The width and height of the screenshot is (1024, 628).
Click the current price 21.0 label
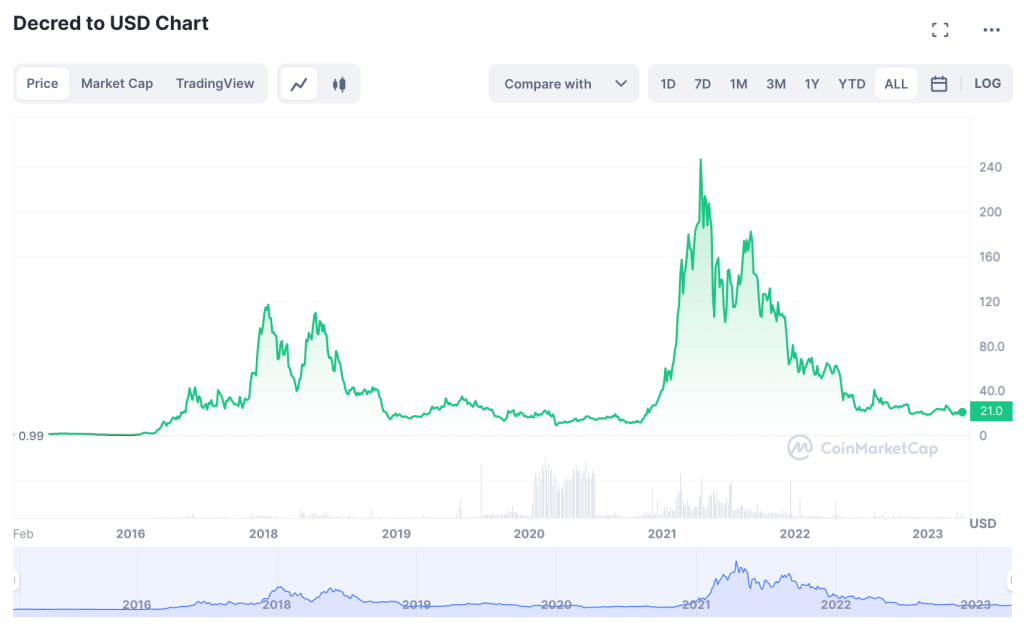click(991, 411)
